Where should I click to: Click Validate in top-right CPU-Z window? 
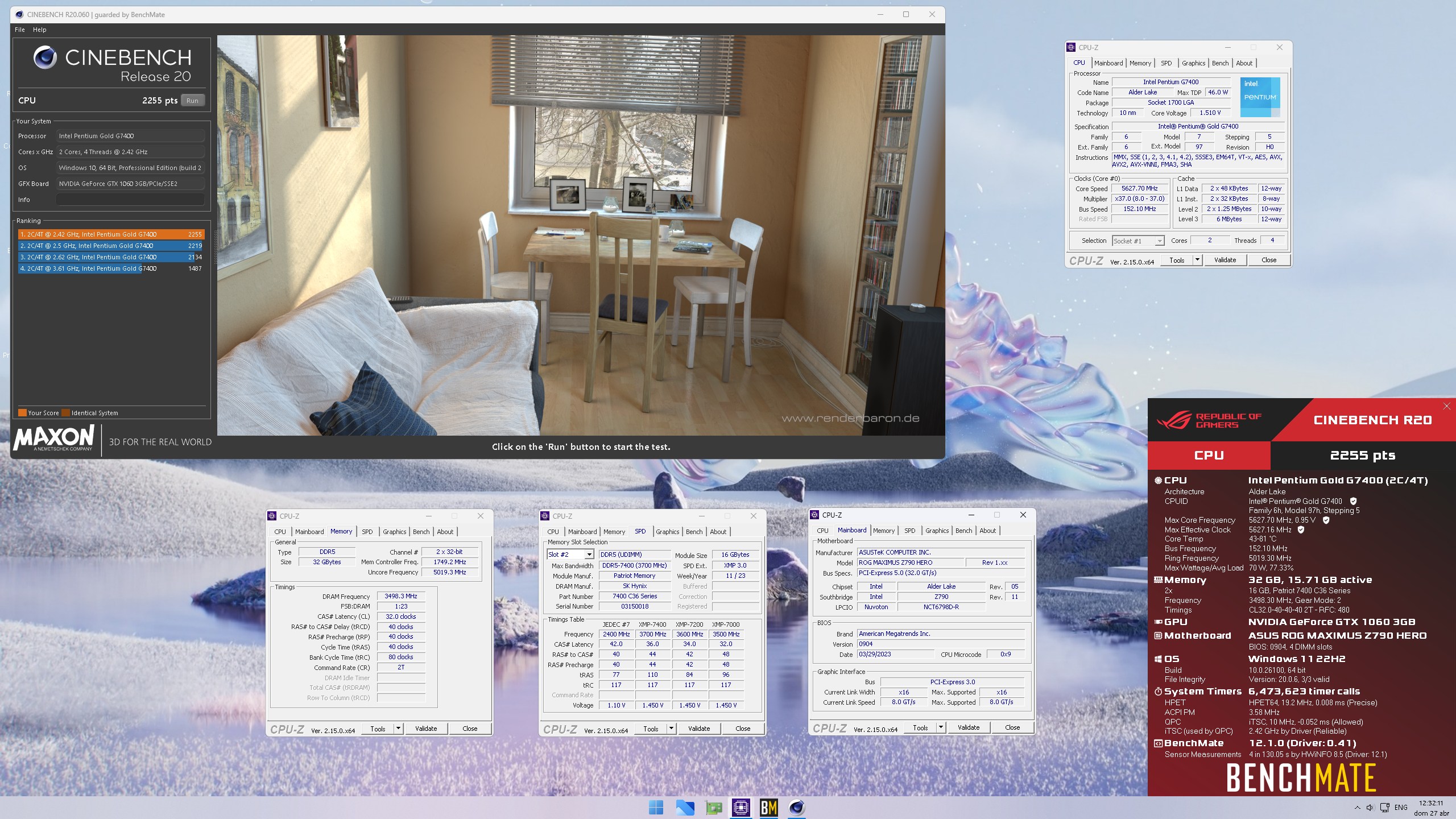(1225, 260)
